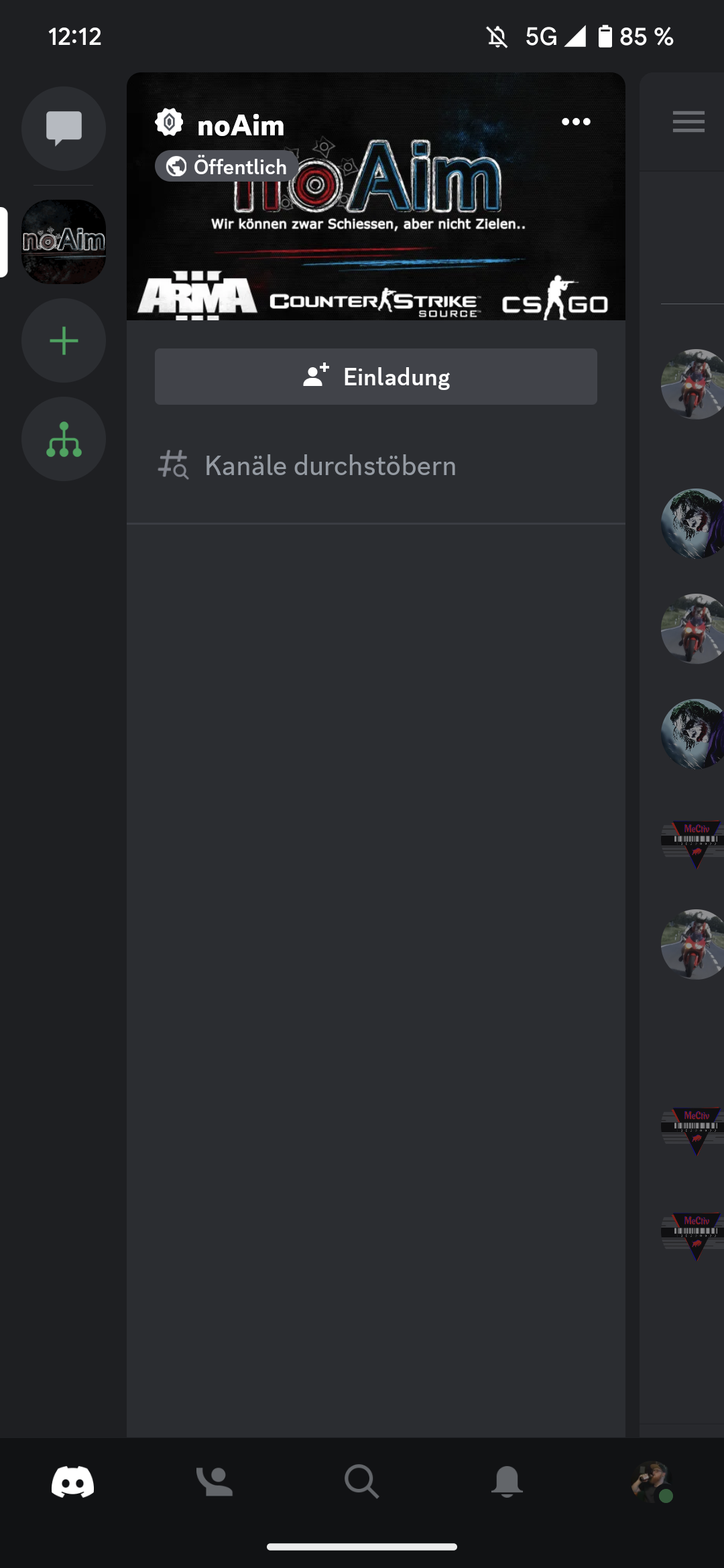Tap the hamburger menu icon at top right
The height and width of the screenshot is (1568, 724).
pyautogui.click(x=688, y=121)
